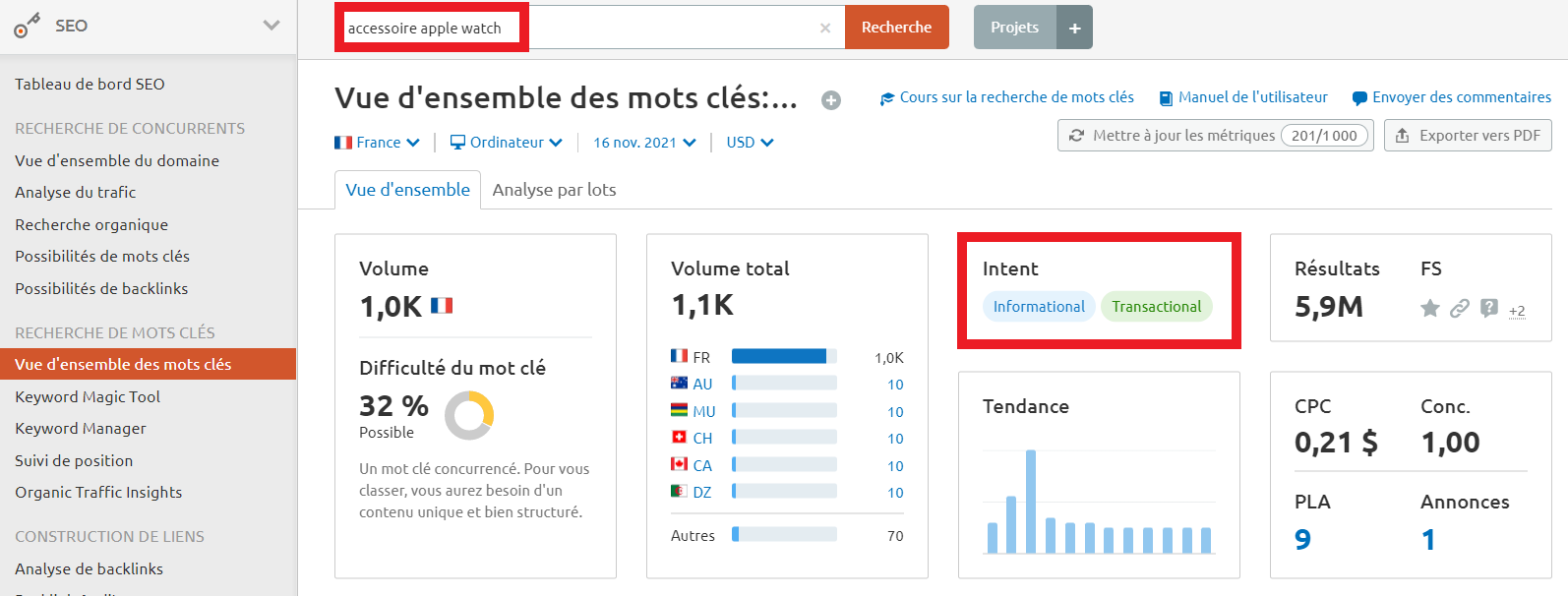Show the +2 more SERP features
Screen dimensions: 1568x596
1517,311
